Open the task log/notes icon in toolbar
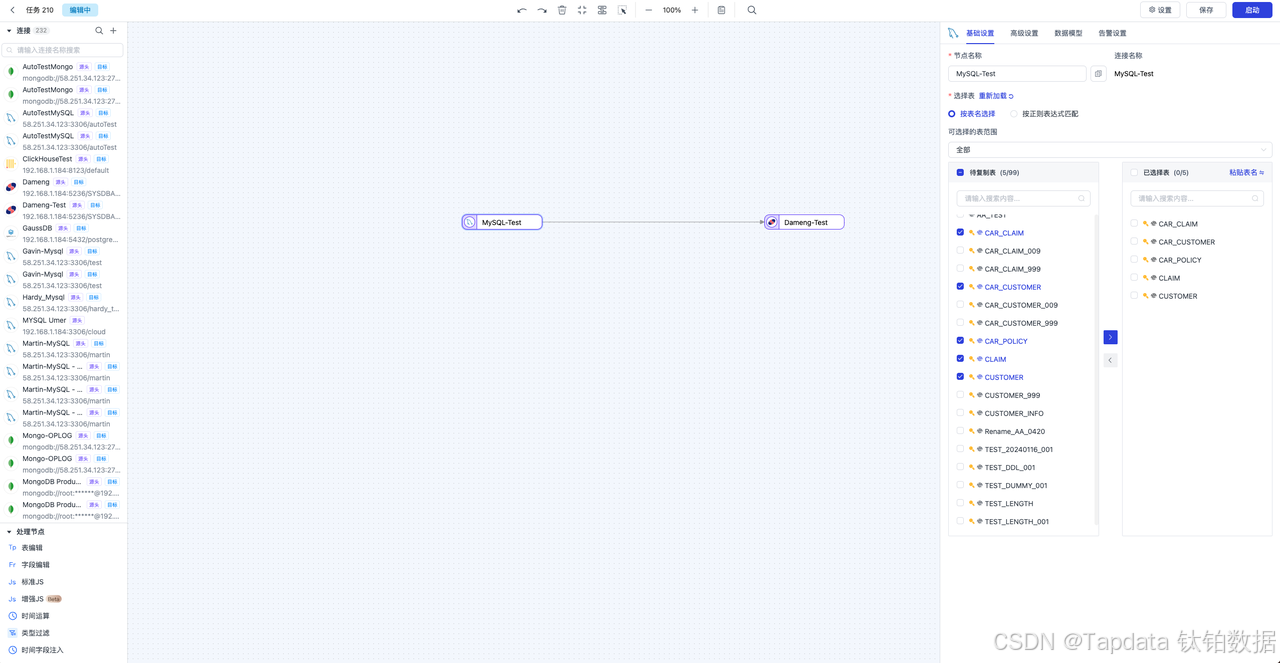The width and height of the screenshot is (1280, 663). [x=721, y=10]
